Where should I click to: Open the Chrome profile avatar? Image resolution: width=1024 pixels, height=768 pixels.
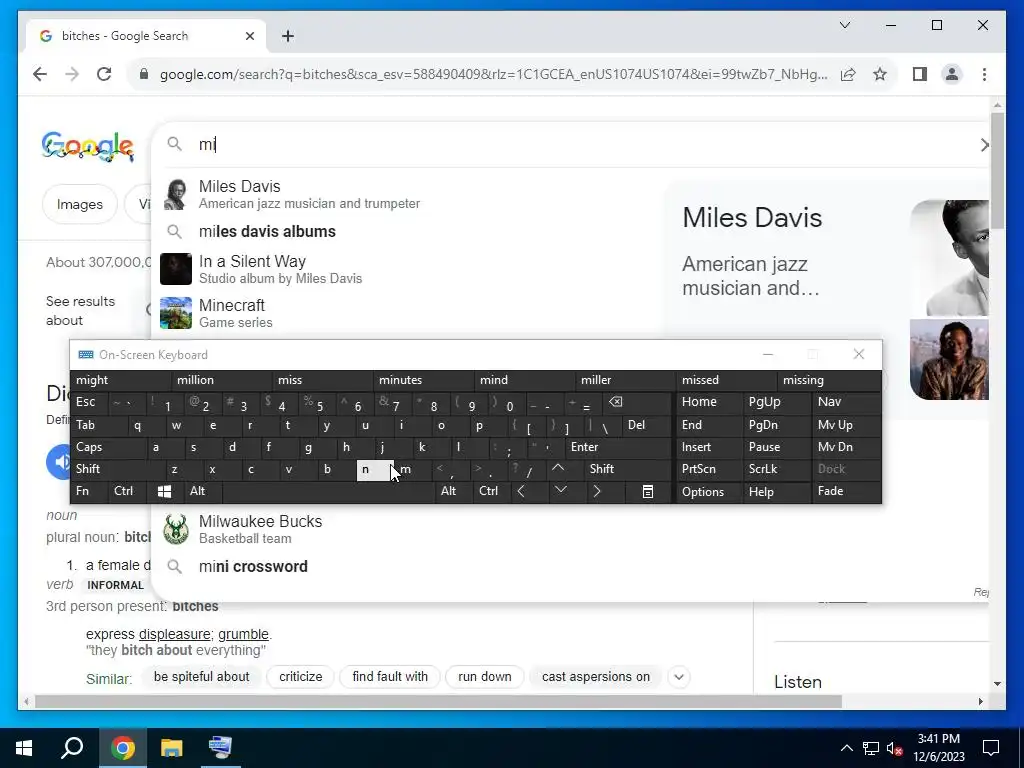pyautogui.click(x=952, y=74)
